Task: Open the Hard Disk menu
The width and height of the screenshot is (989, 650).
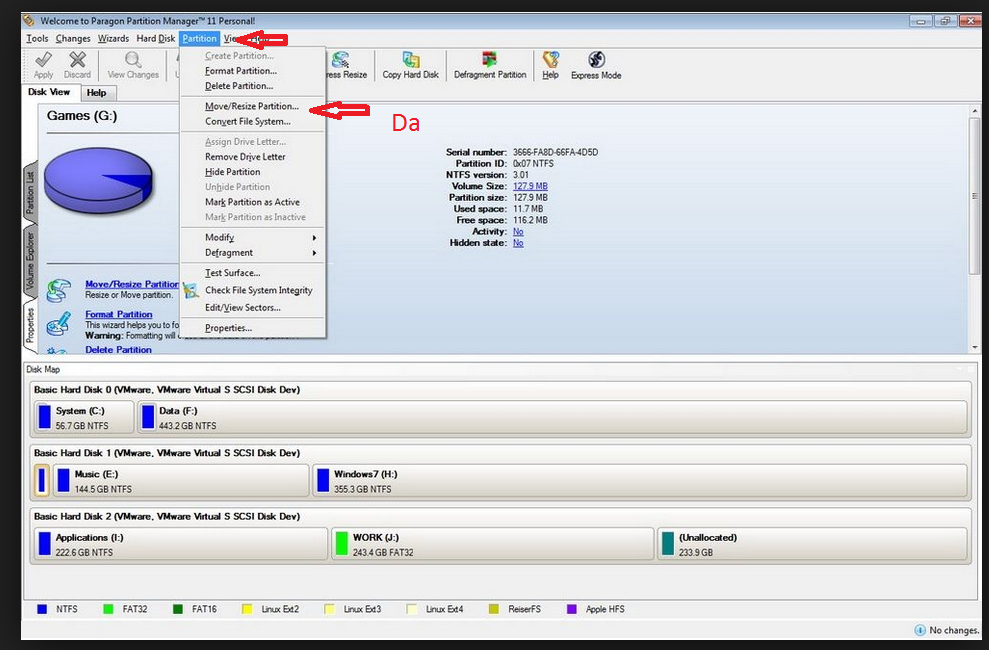Action: click(156, 38)
